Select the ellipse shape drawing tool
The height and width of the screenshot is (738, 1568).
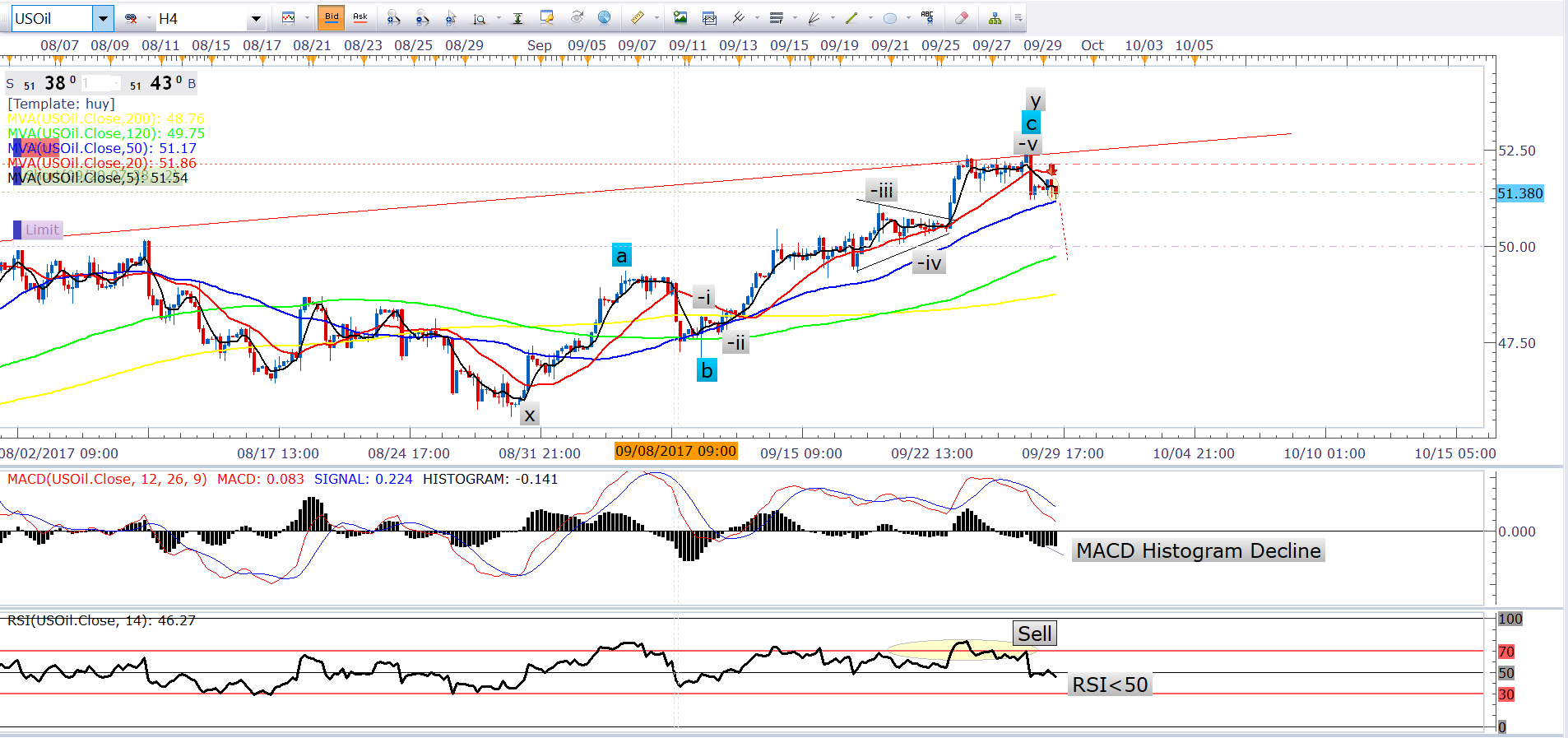click(889, 17)
